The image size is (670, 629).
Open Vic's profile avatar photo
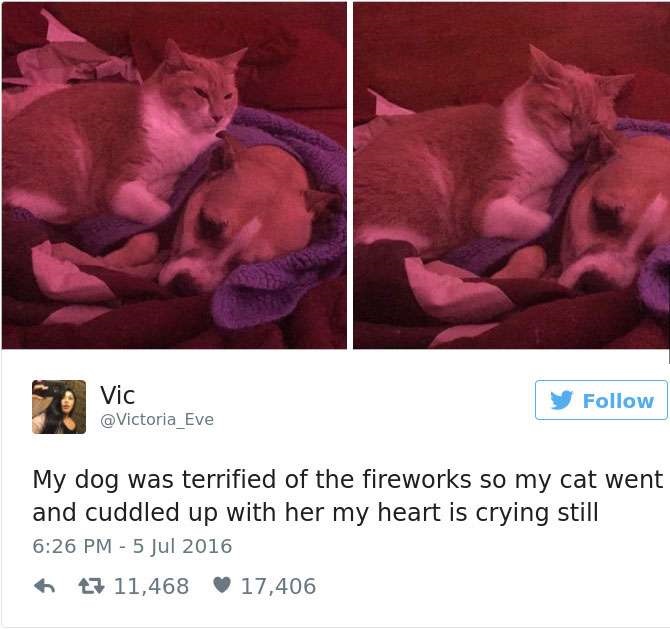pyautogui.click(x=59, y=407)
